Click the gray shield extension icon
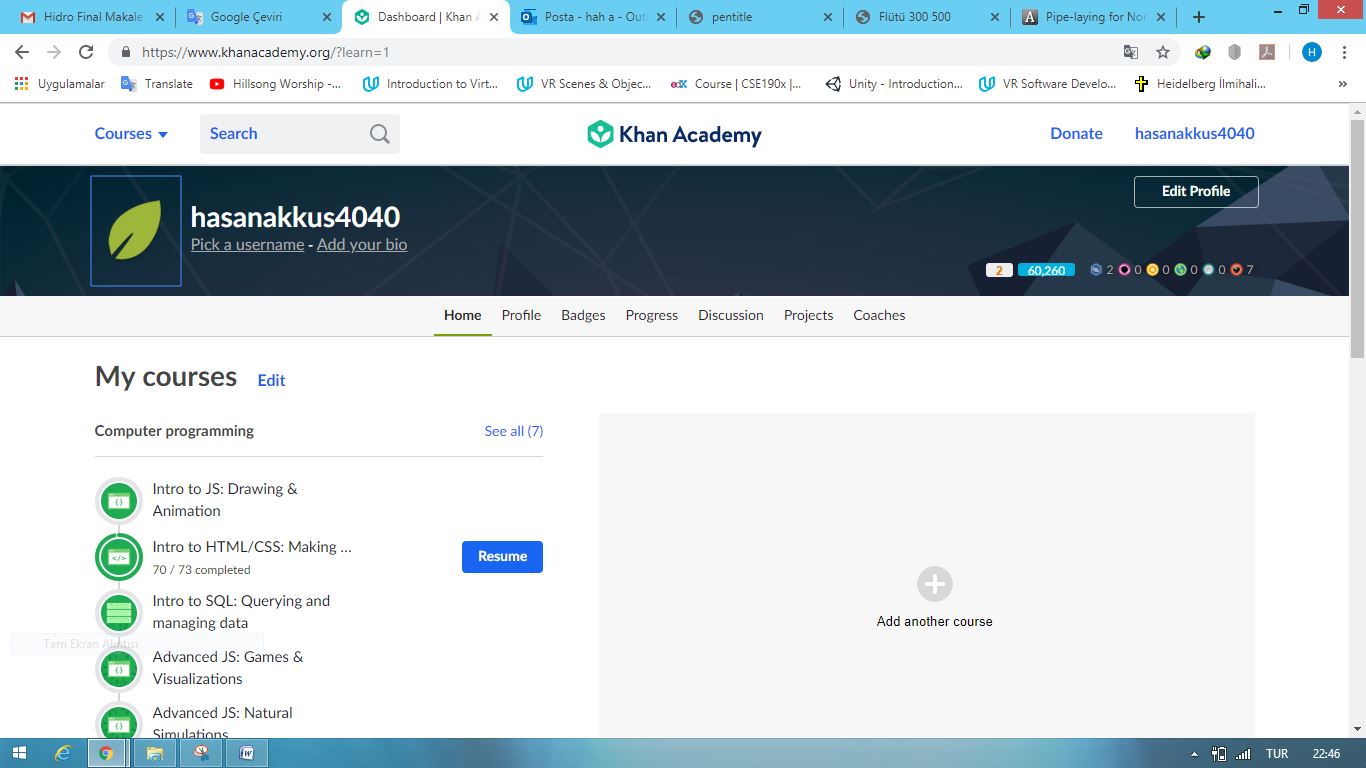The width and height of the screenshot is (1366, 768). 1235,52
